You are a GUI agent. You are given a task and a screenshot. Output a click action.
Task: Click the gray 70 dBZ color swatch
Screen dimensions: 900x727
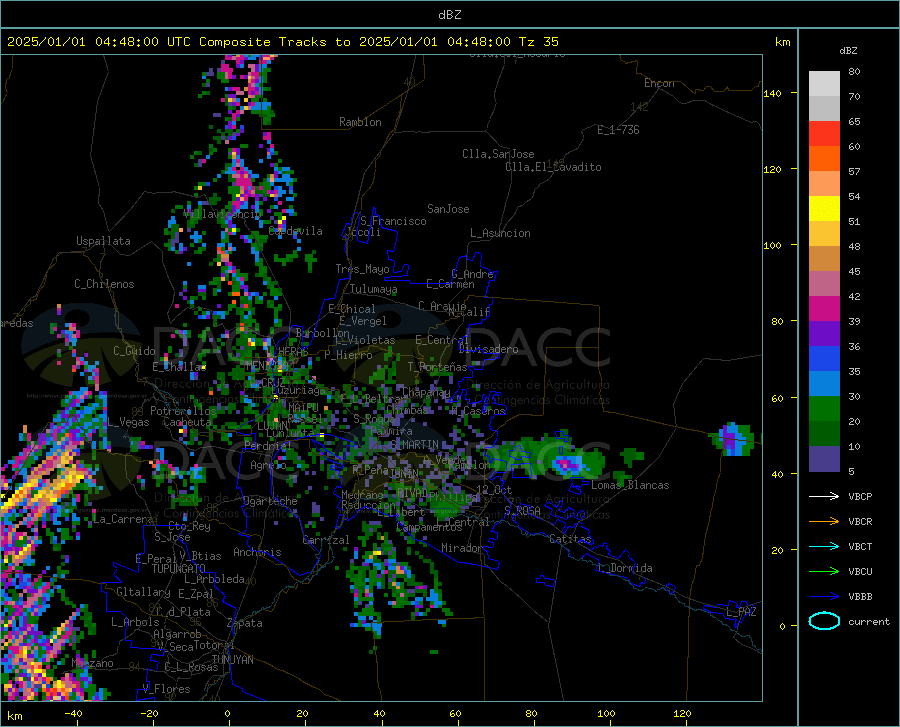point(824,108)
